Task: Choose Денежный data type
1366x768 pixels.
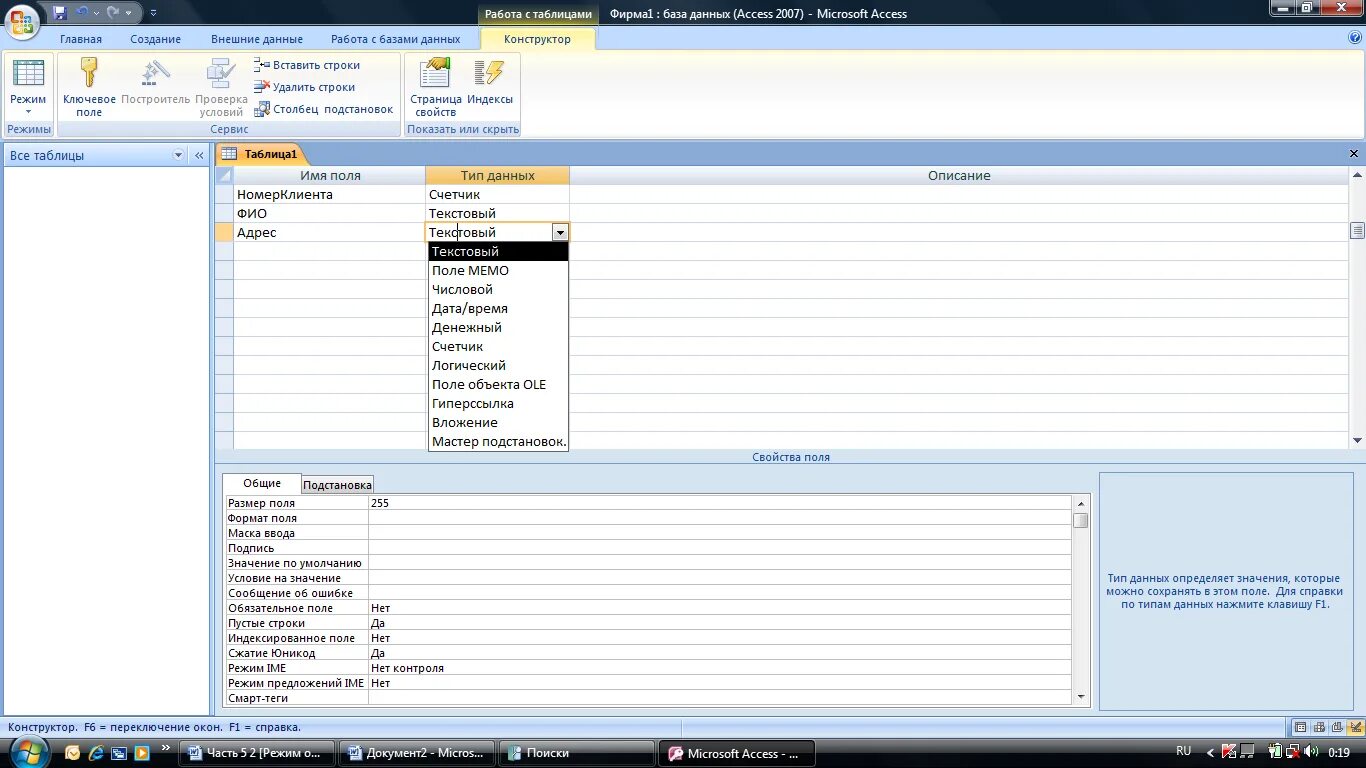Action: click(x=498, y=328)
